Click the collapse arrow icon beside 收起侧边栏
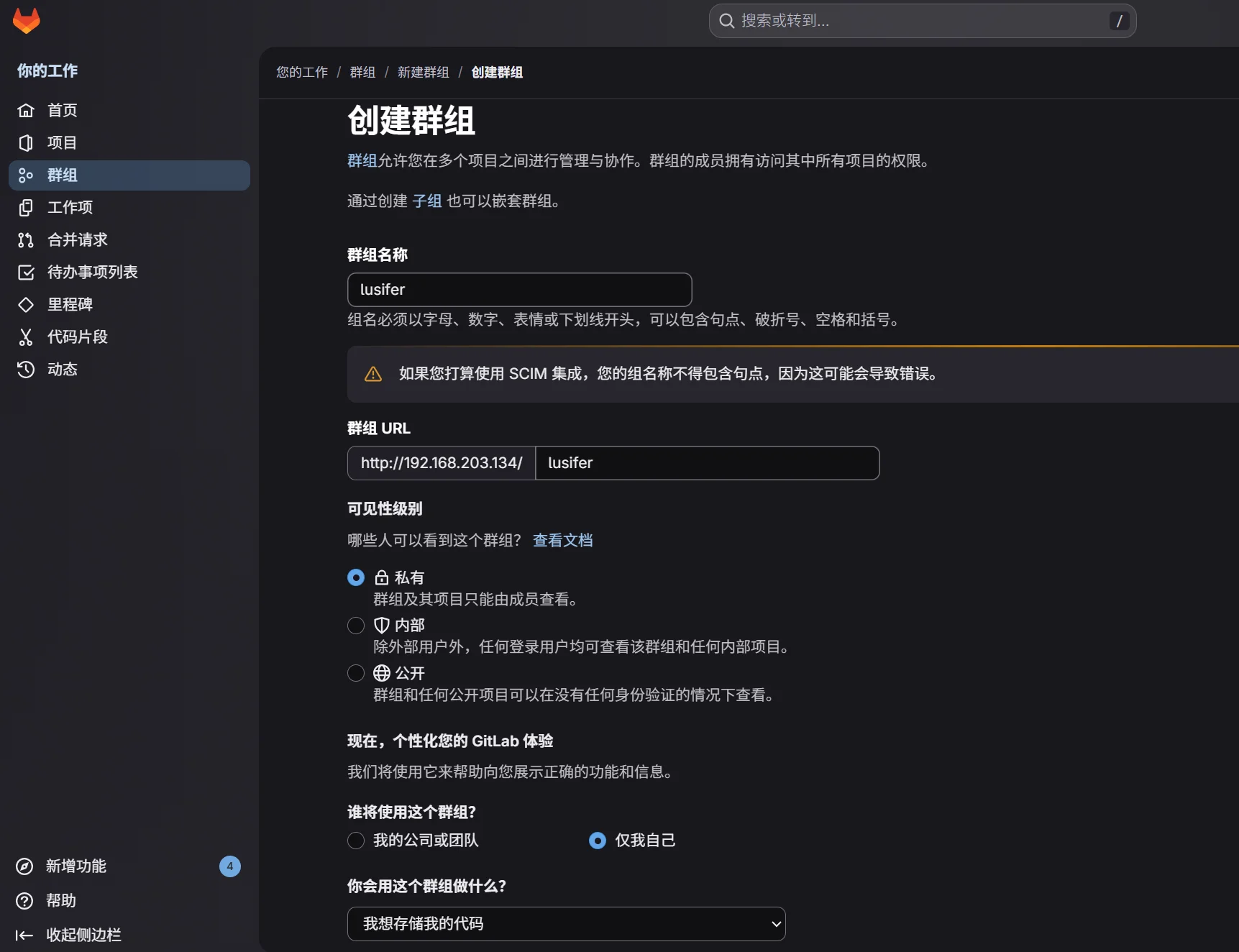 (x=24, y=935)
